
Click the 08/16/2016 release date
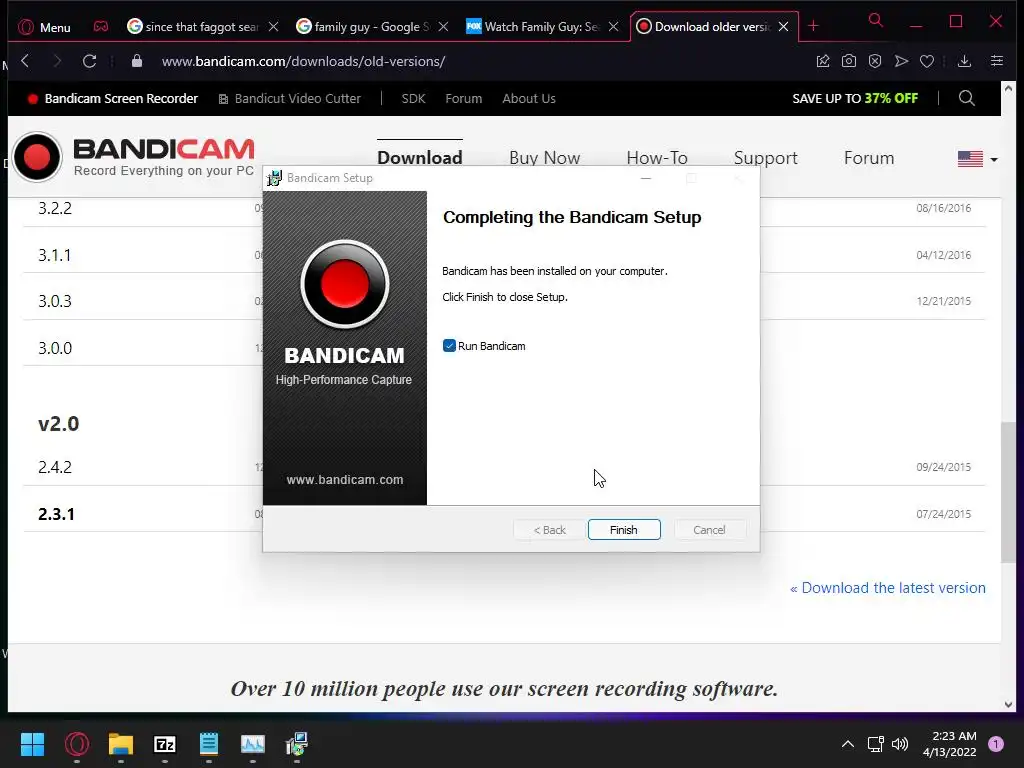[944, 208]
